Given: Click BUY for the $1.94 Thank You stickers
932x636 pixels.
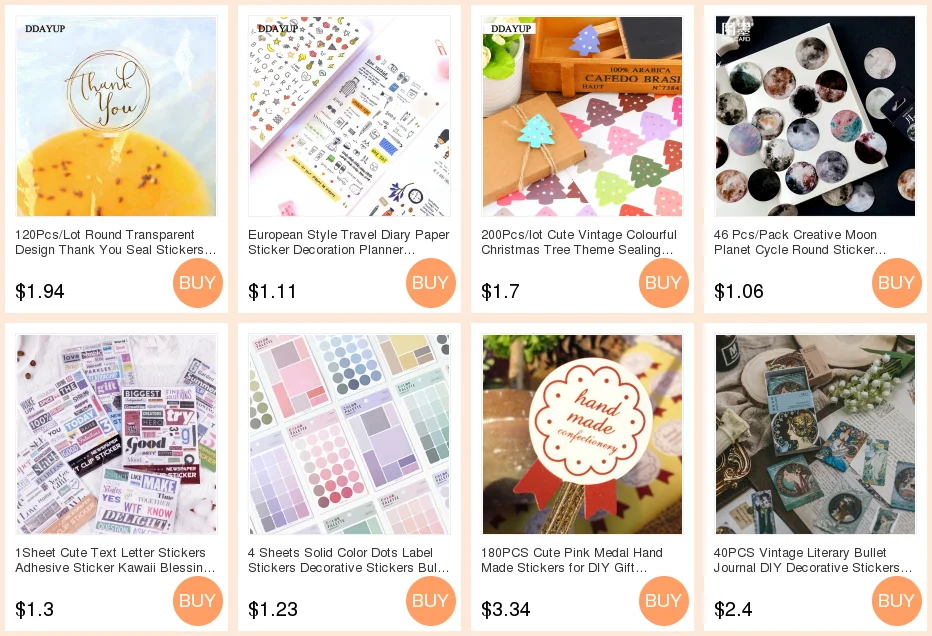Looking at the screenshot, I should point(198,283).
